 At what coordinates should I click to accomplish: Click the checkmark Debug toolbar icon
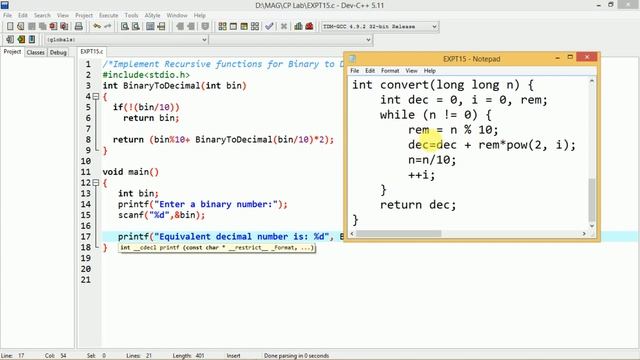(x=269, y=27)
